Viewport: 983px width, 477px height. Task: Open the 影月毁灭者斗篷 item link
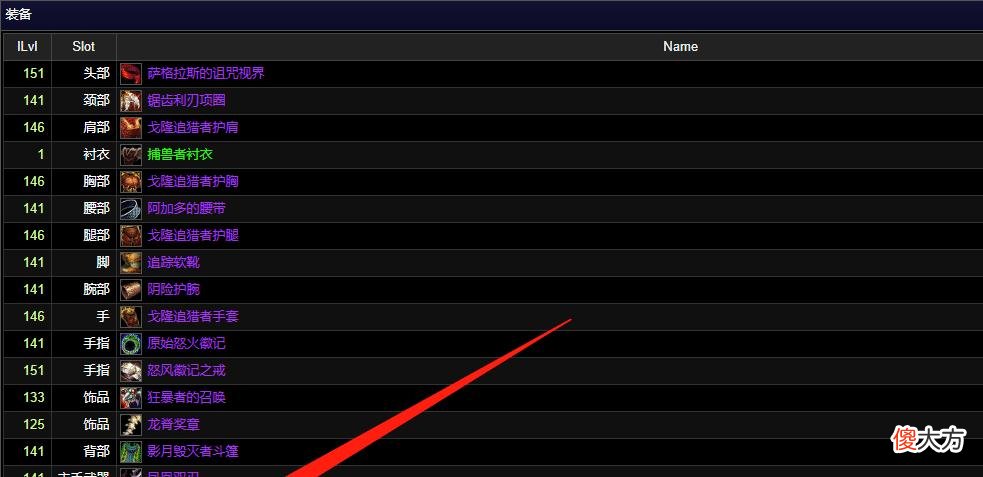(x=192, y=451)
